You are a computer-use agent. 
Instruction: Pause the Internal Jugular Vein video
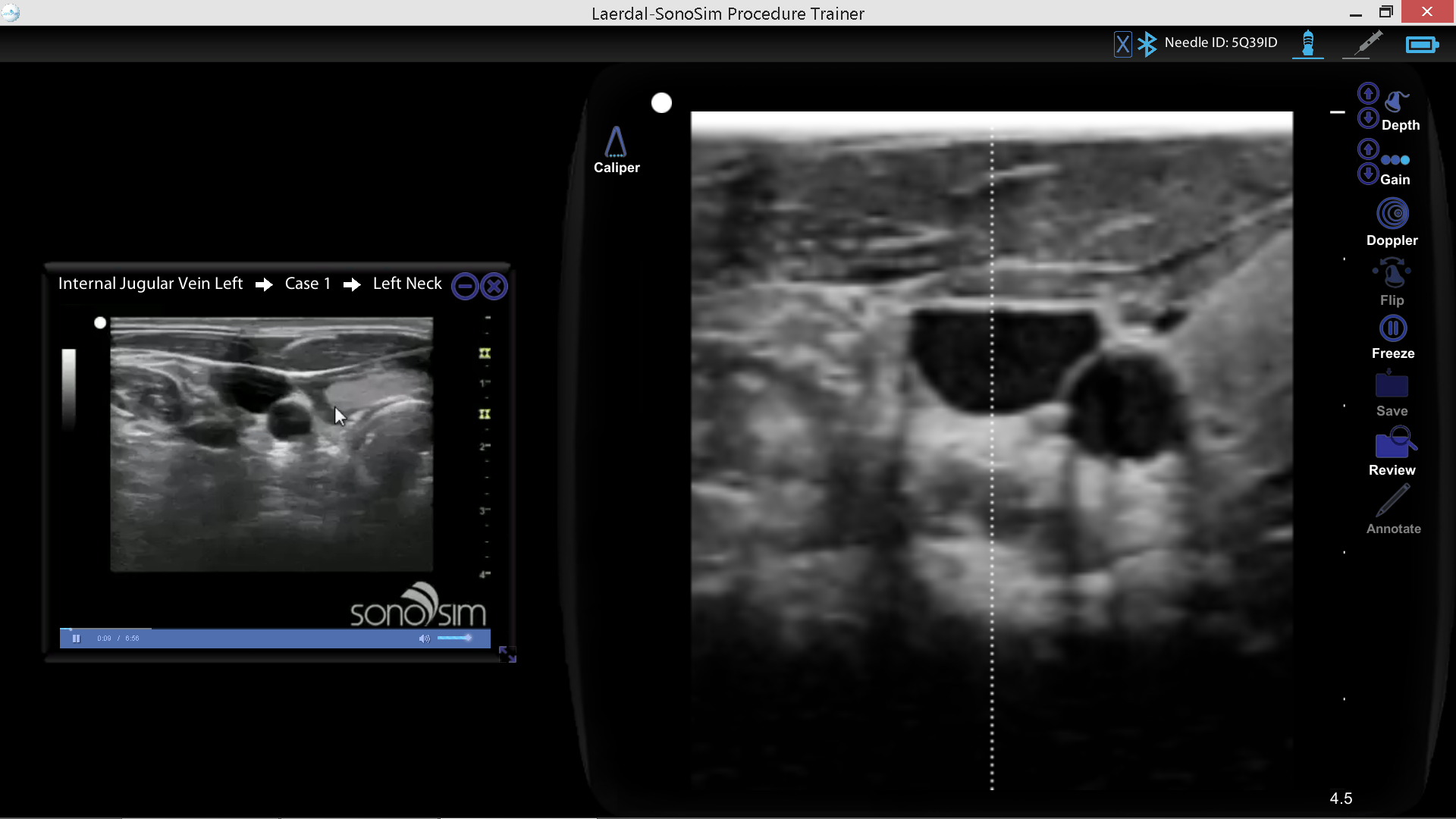pos(76,638)
